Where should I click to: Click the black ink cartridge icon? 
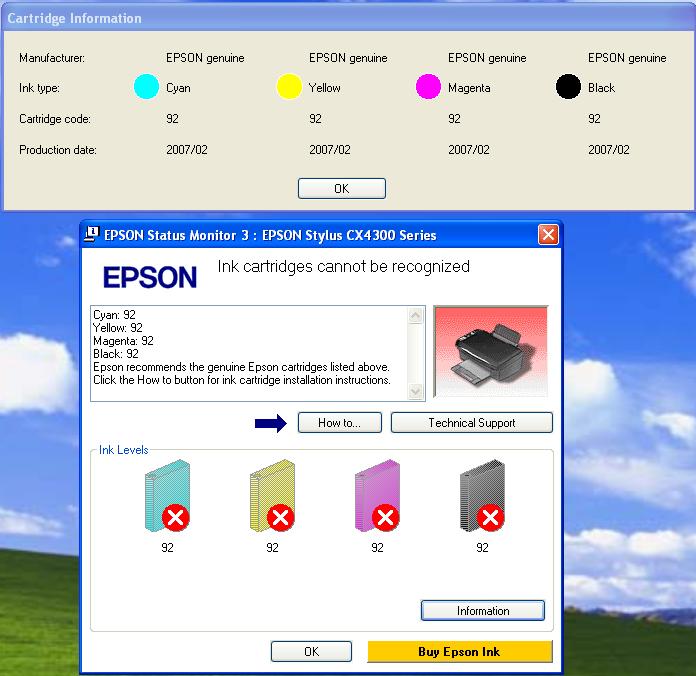tap(482, 495)
